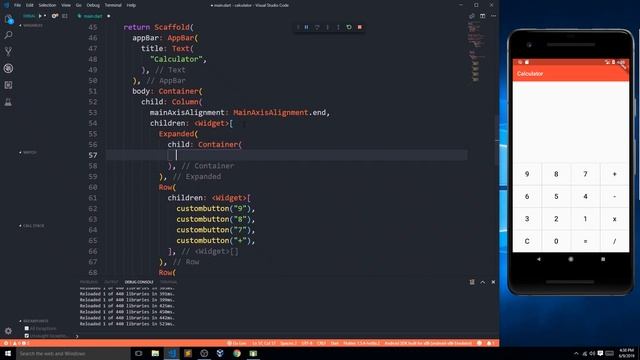The width and height of the screenshot is (640, 360).
Task: Select the Android SDK device in status bar
Action: point(428,343)
